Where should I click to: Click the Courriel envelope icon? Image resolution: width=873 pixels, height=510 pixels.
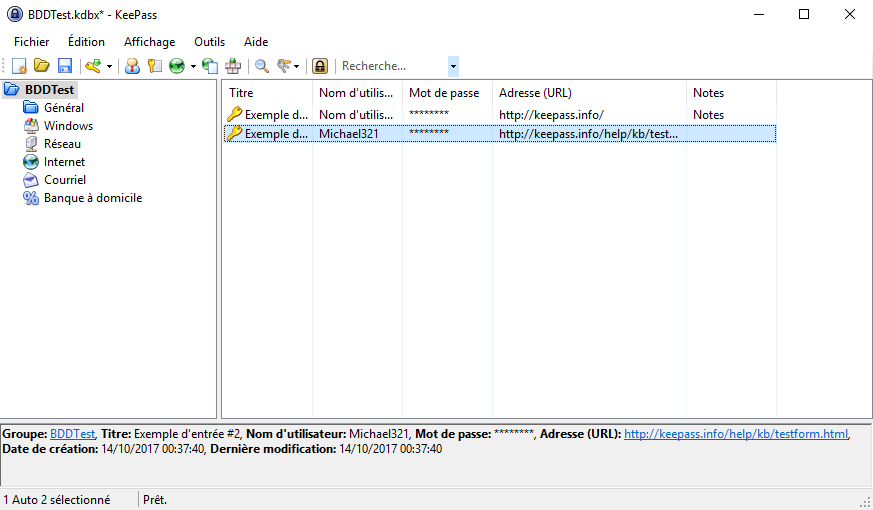(31, 180)
